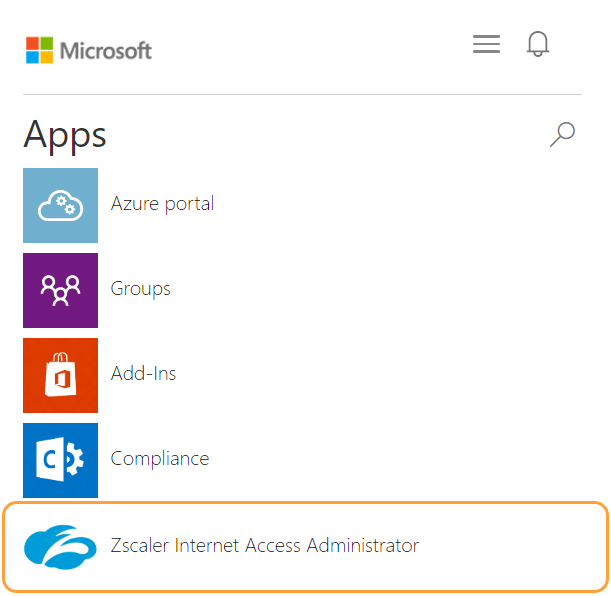Open the blue Compliance icon tile

click(60, 460)
